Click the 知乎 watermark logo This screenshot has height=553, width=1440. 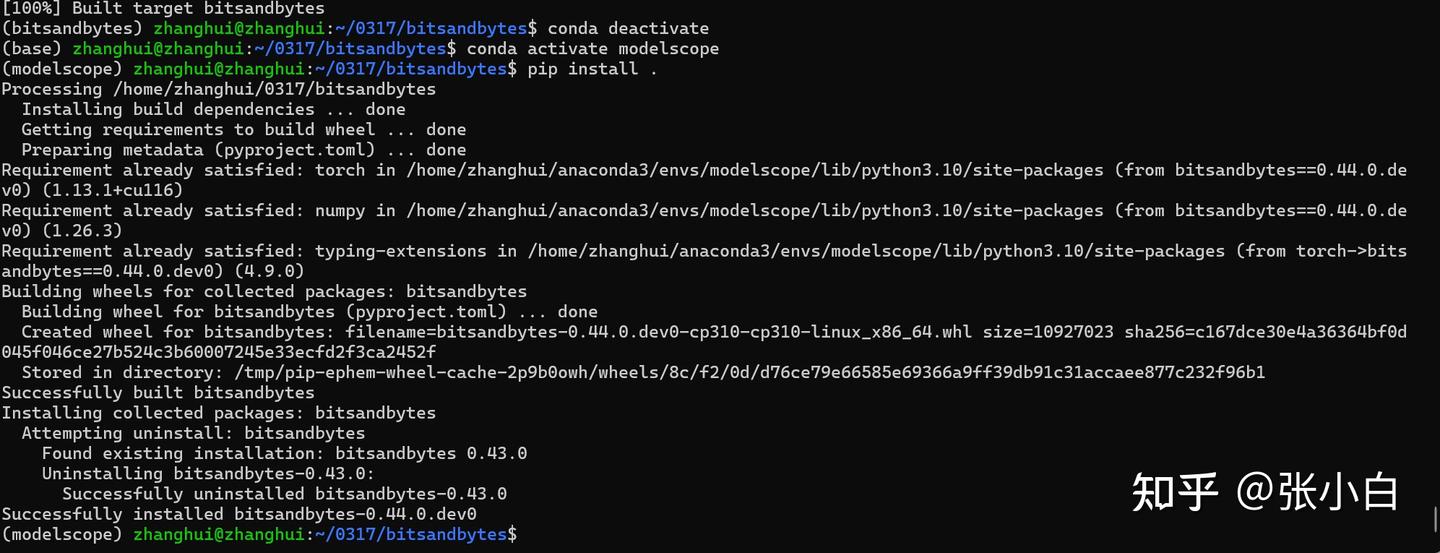[x=1175, y=493]
